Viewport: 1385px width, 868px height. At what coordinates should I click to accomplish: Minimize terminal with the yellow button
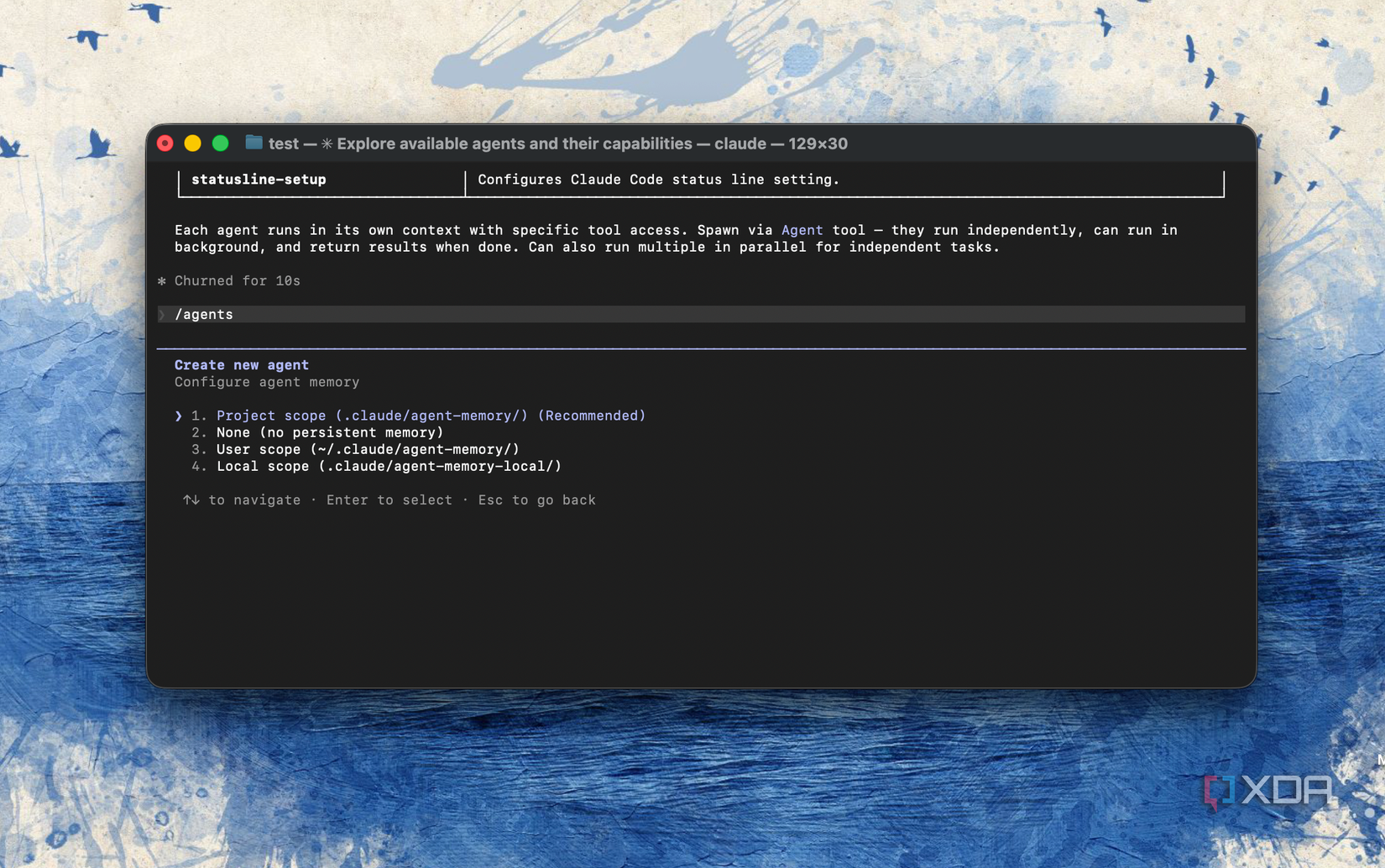[193, 144]
